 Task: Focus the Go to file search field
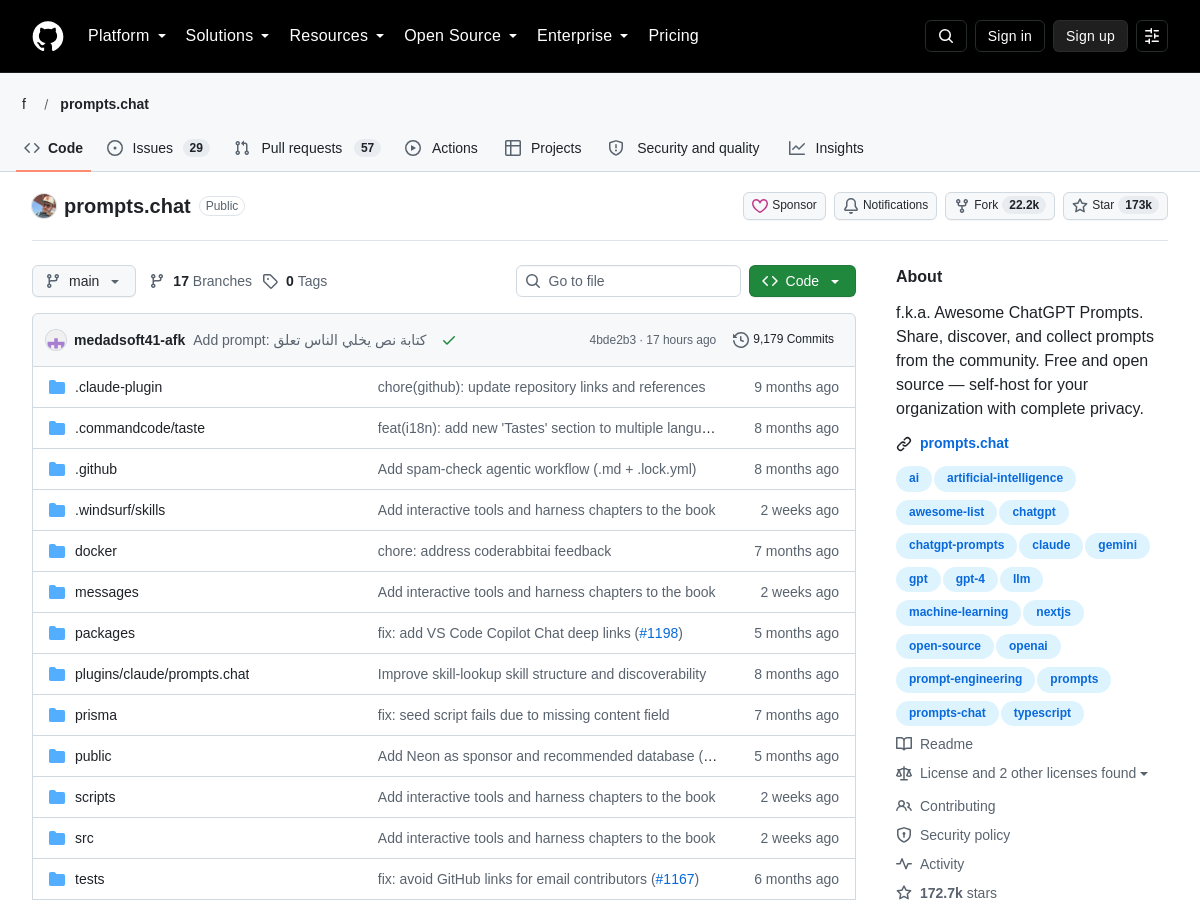click(628, 281)
